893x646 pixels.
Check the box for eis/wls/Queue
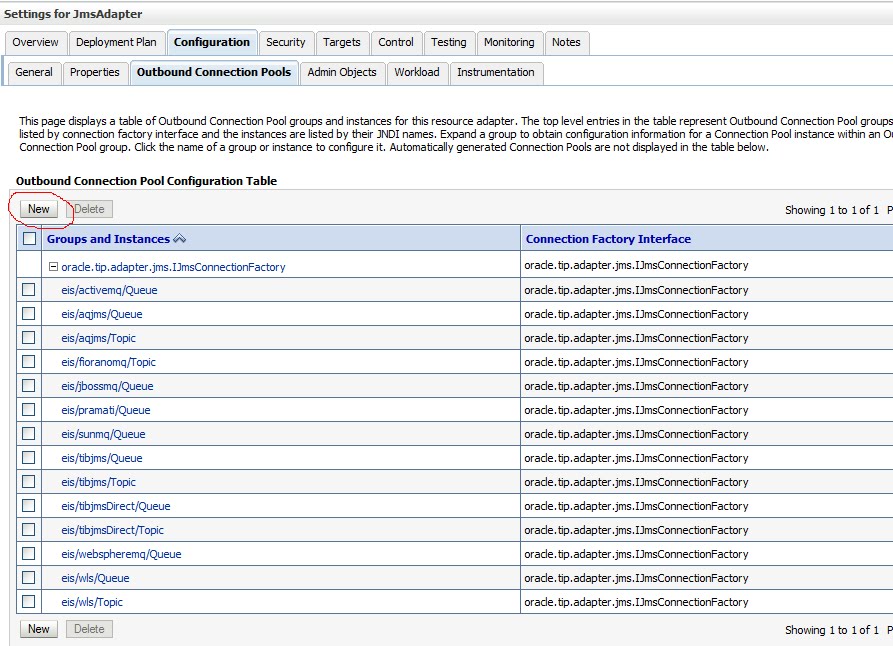28,577
